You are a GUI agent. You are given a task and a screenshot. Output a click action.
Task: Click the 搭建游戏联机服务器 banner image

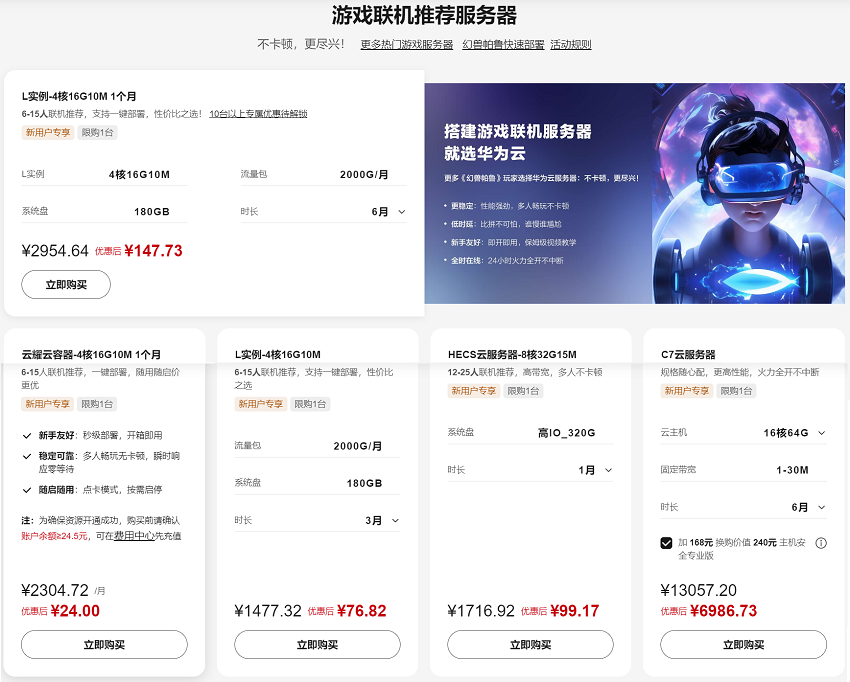coord(634,193)
